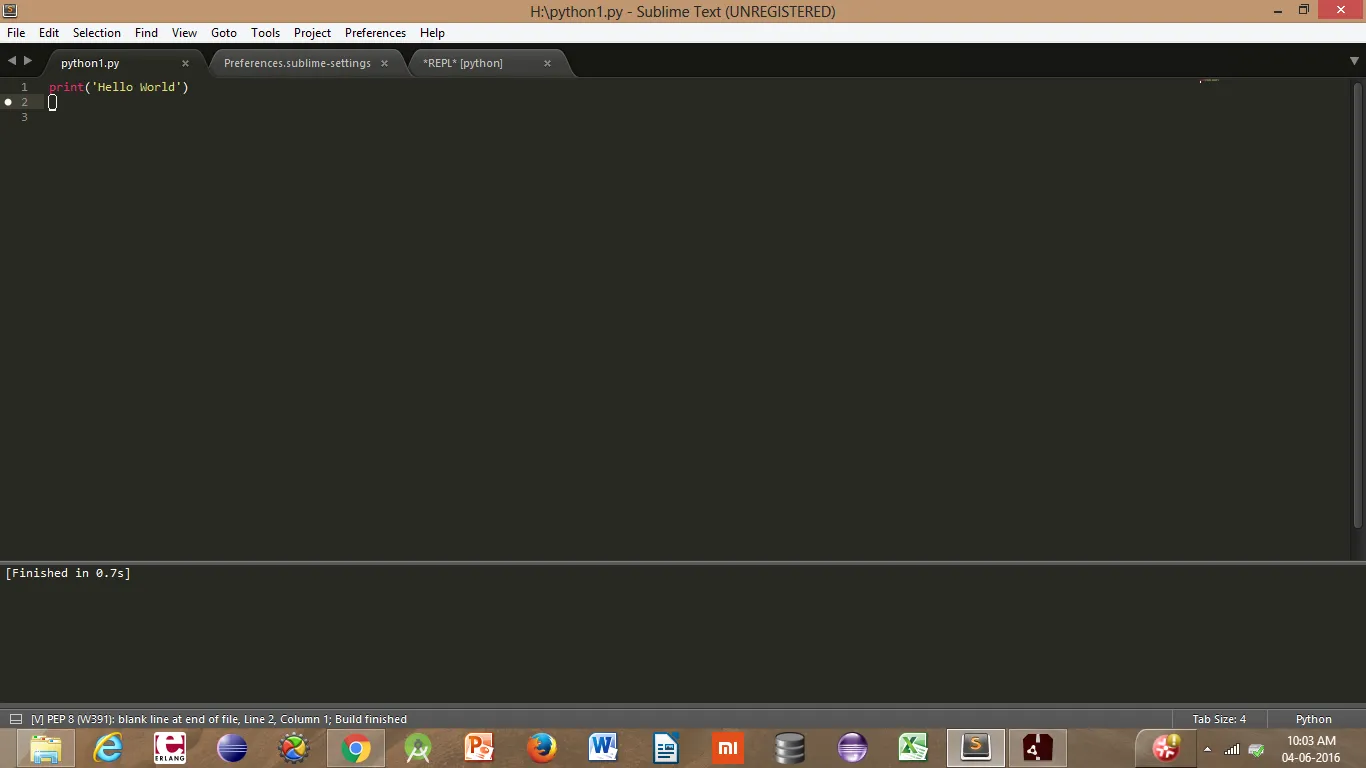The width and height of the screenshot is (1366, 768).
Task: Change indentation via Tab Size: 4
Action: 1219,719
